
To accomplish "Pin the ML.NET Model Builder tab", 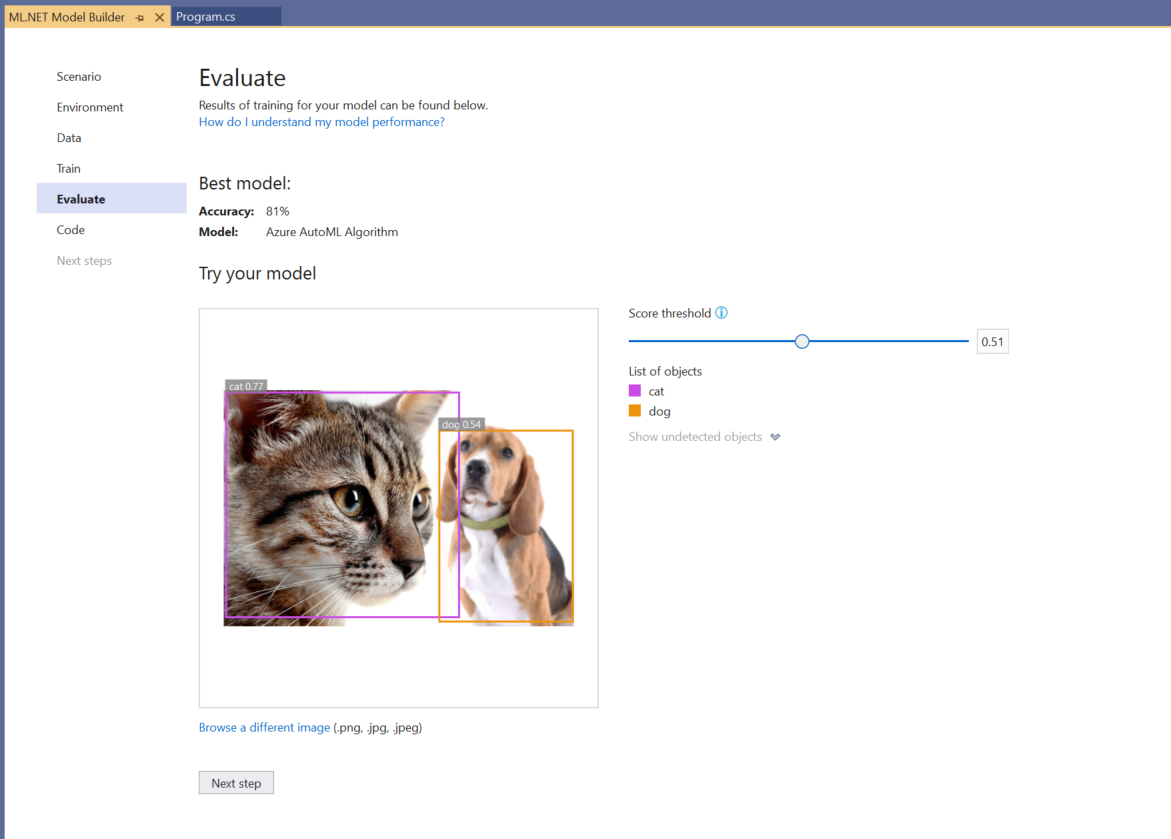I will [x=140, y=17].
